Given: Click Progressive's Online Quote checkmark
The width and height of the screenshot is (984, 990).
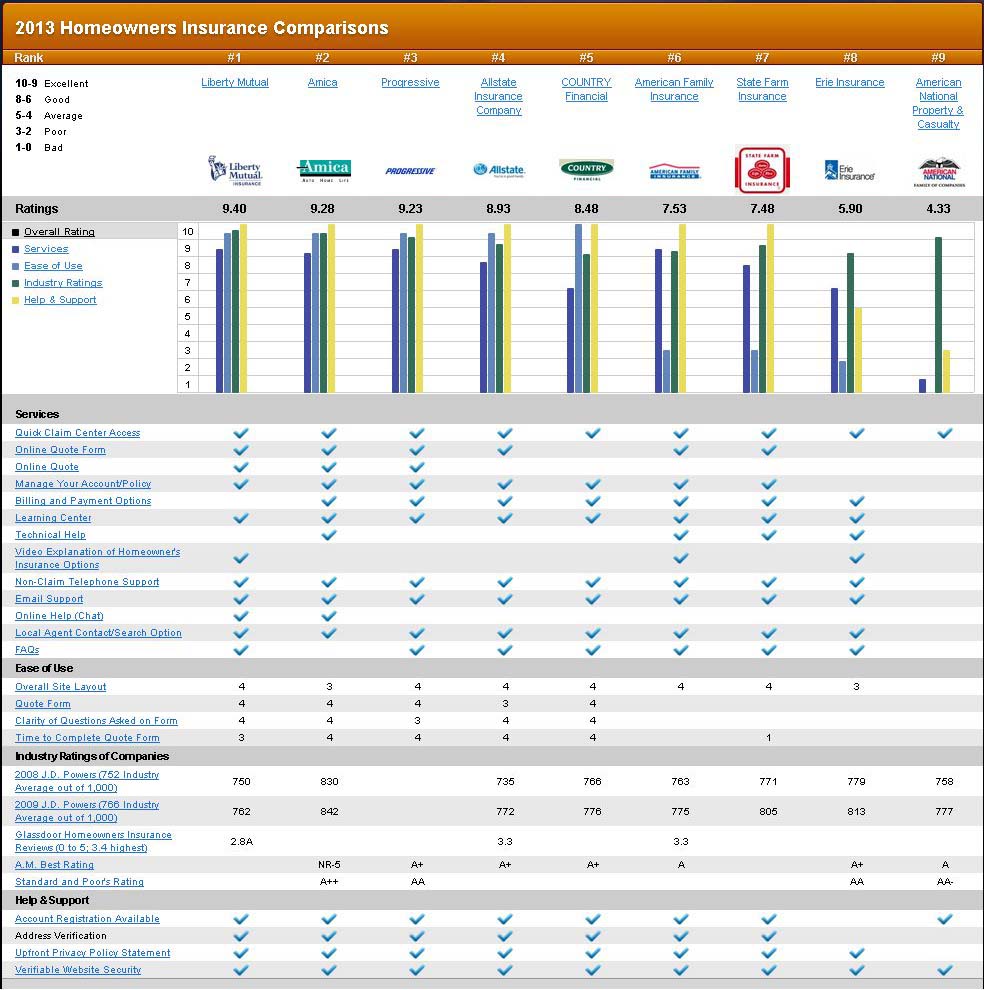Looking at the screenshot, I should point(416,467).
